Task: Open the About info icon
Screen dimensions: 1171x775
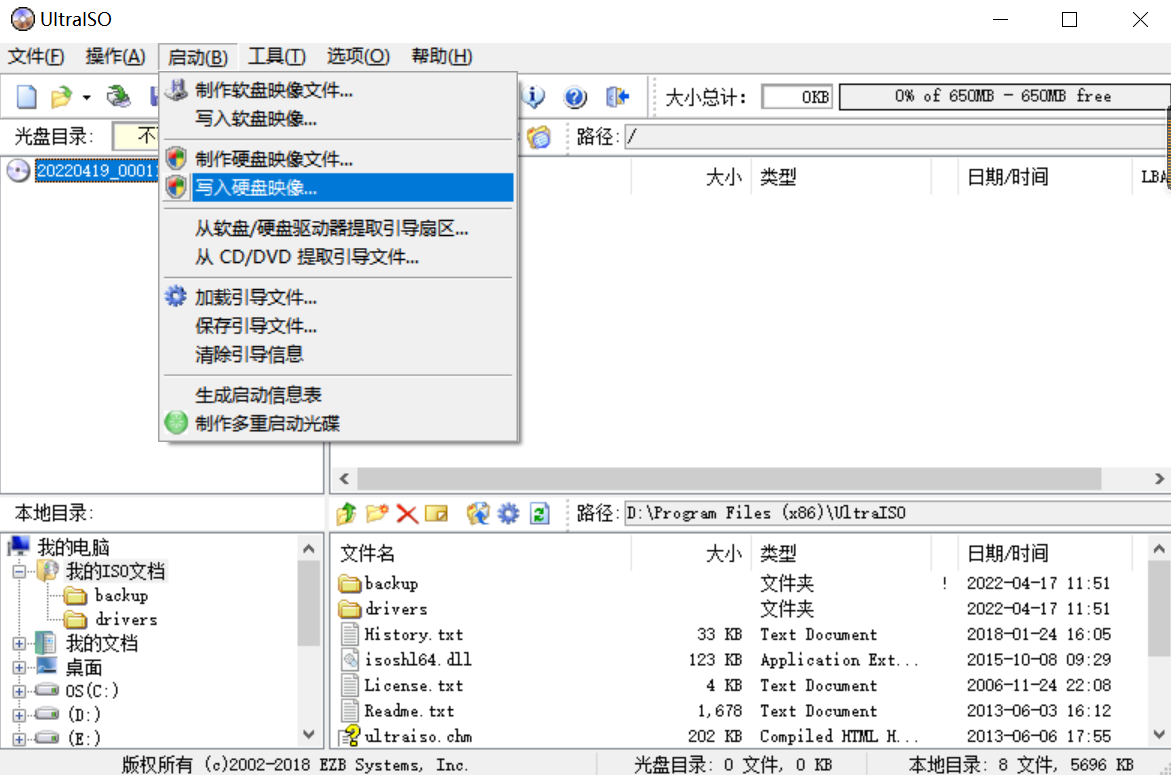Action: [x=534, y=96]
